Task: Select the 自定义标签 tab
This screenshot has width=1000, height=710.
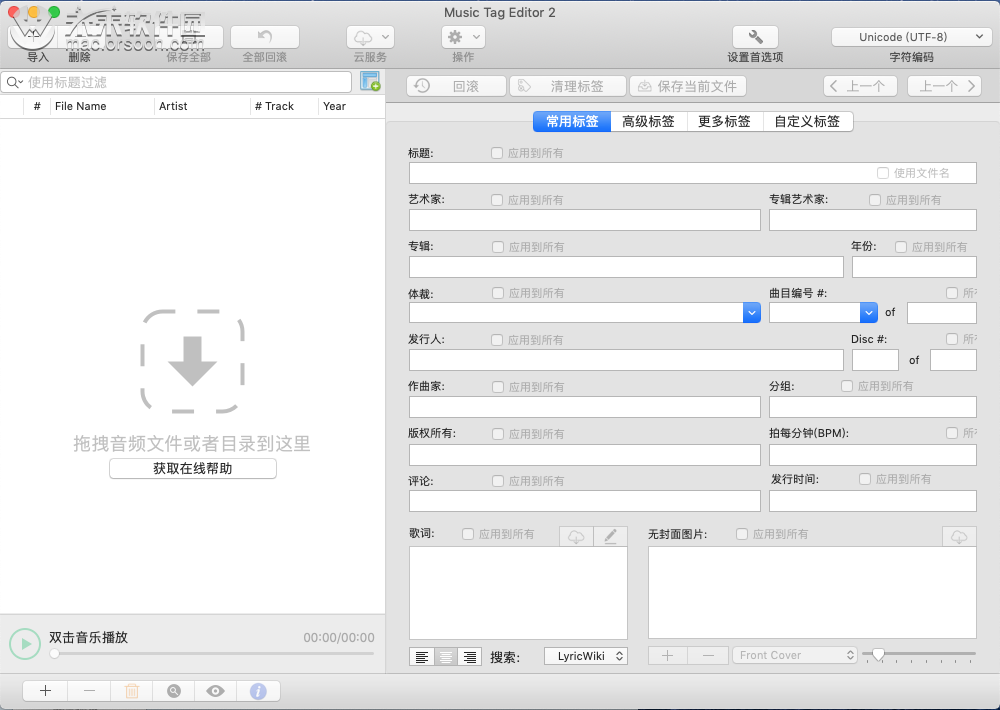Action: coord(810,121)
